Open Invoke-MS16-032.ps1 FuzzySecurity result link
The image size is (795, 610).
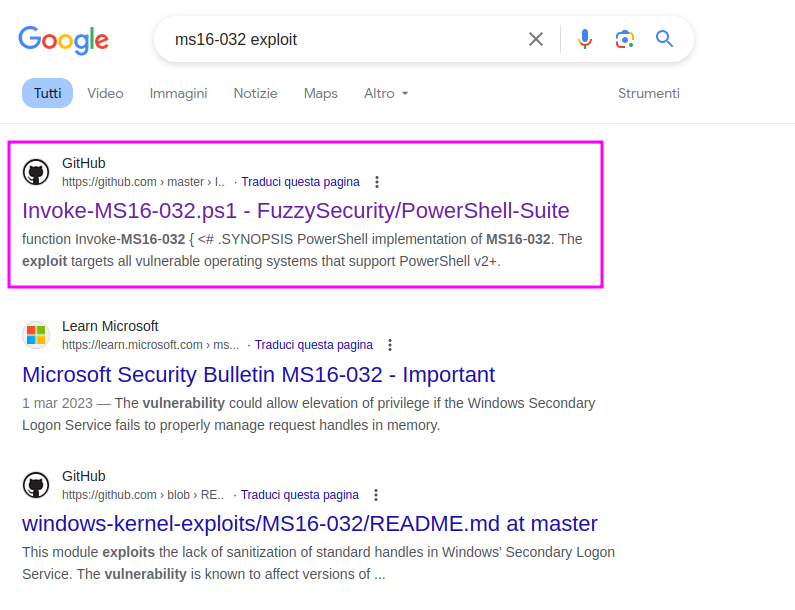click(x=296, y=210)
